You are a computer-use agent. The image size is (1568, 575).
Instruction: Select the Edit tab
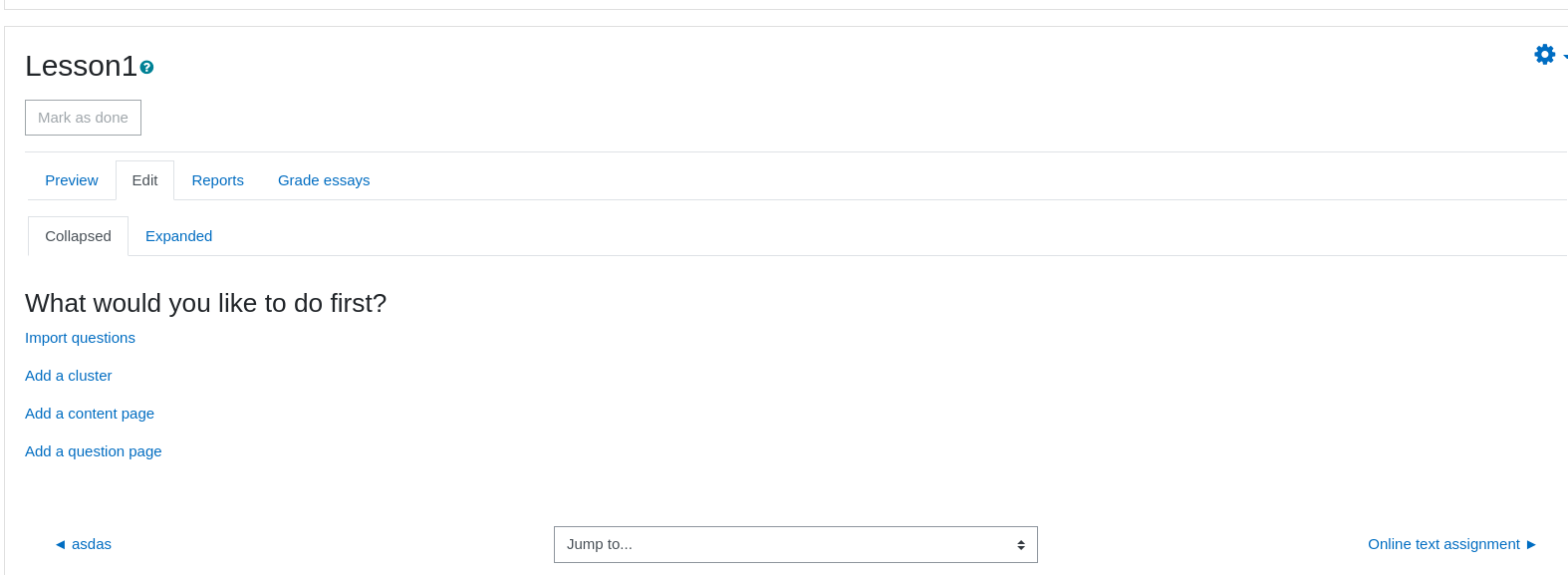click(144, 180)
